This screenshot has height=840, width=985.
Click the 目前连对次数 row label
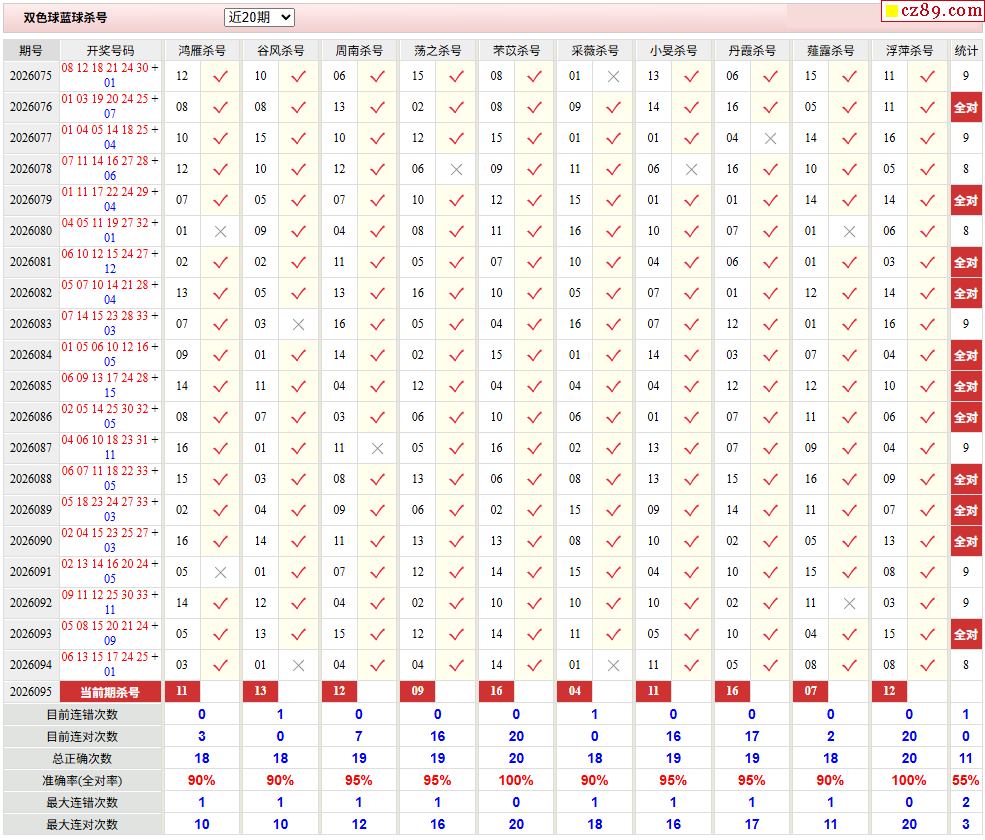[x=82, y=736]
